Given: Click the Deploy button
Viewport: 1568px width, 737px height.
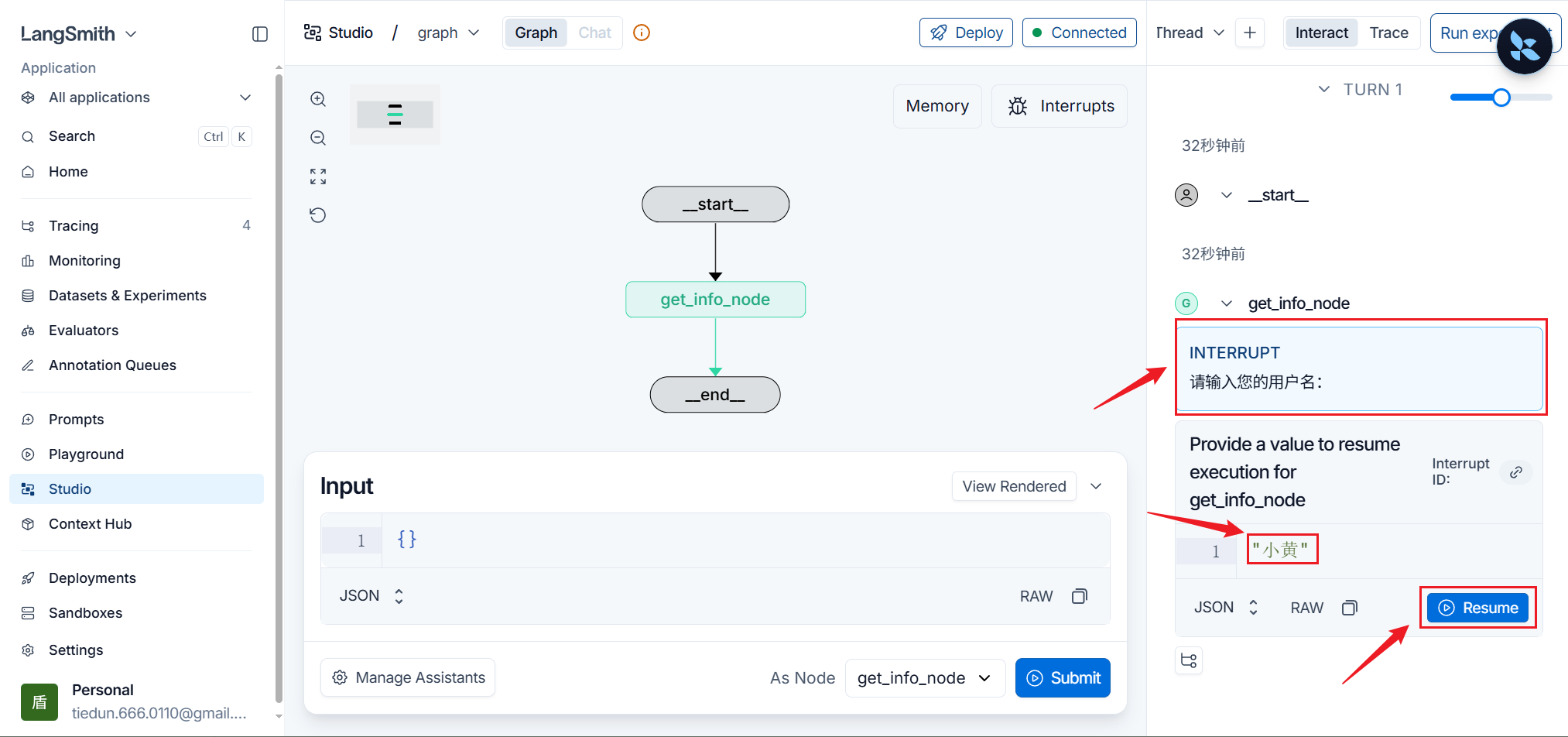Looking at the screenshot, I should tap(966, 33).
